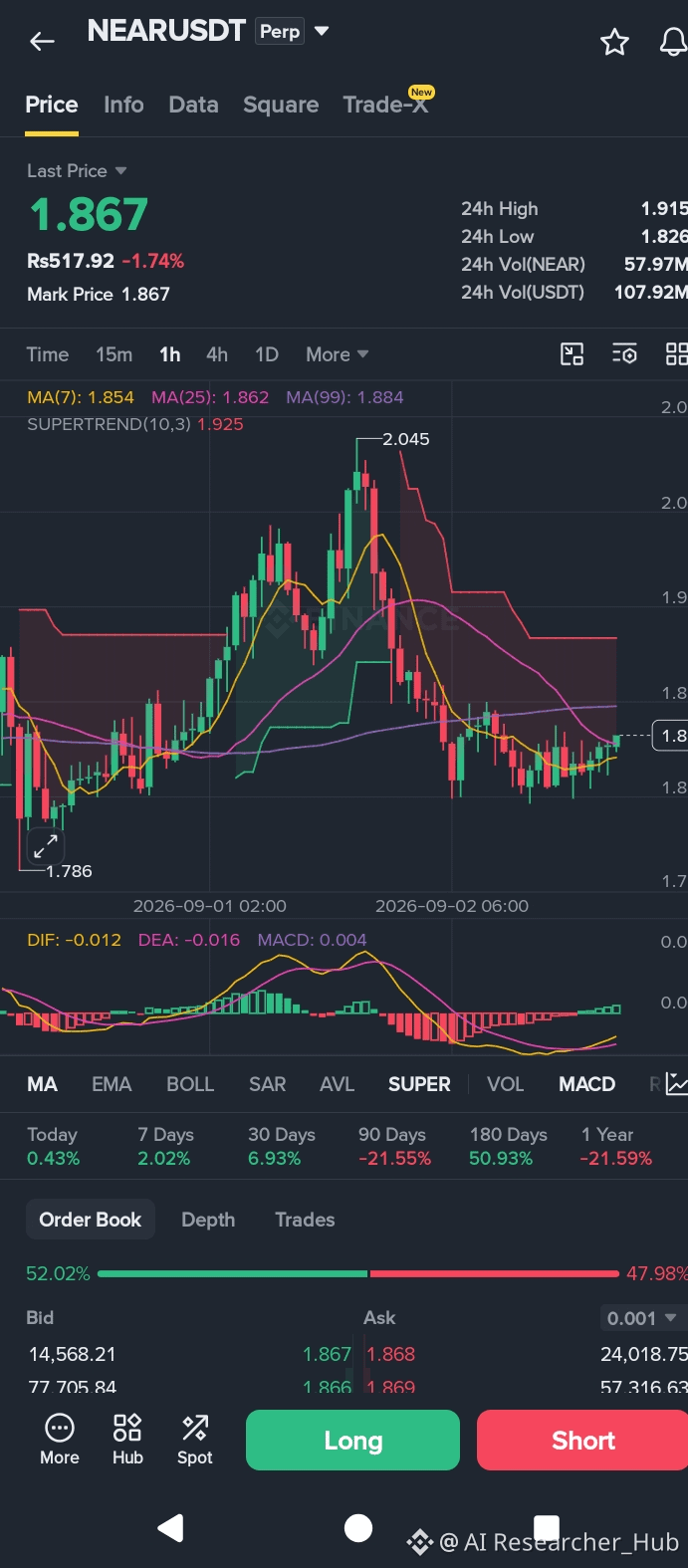Open the Hub icon
The image size is (688, 1568).
[x=127, y=1440]
